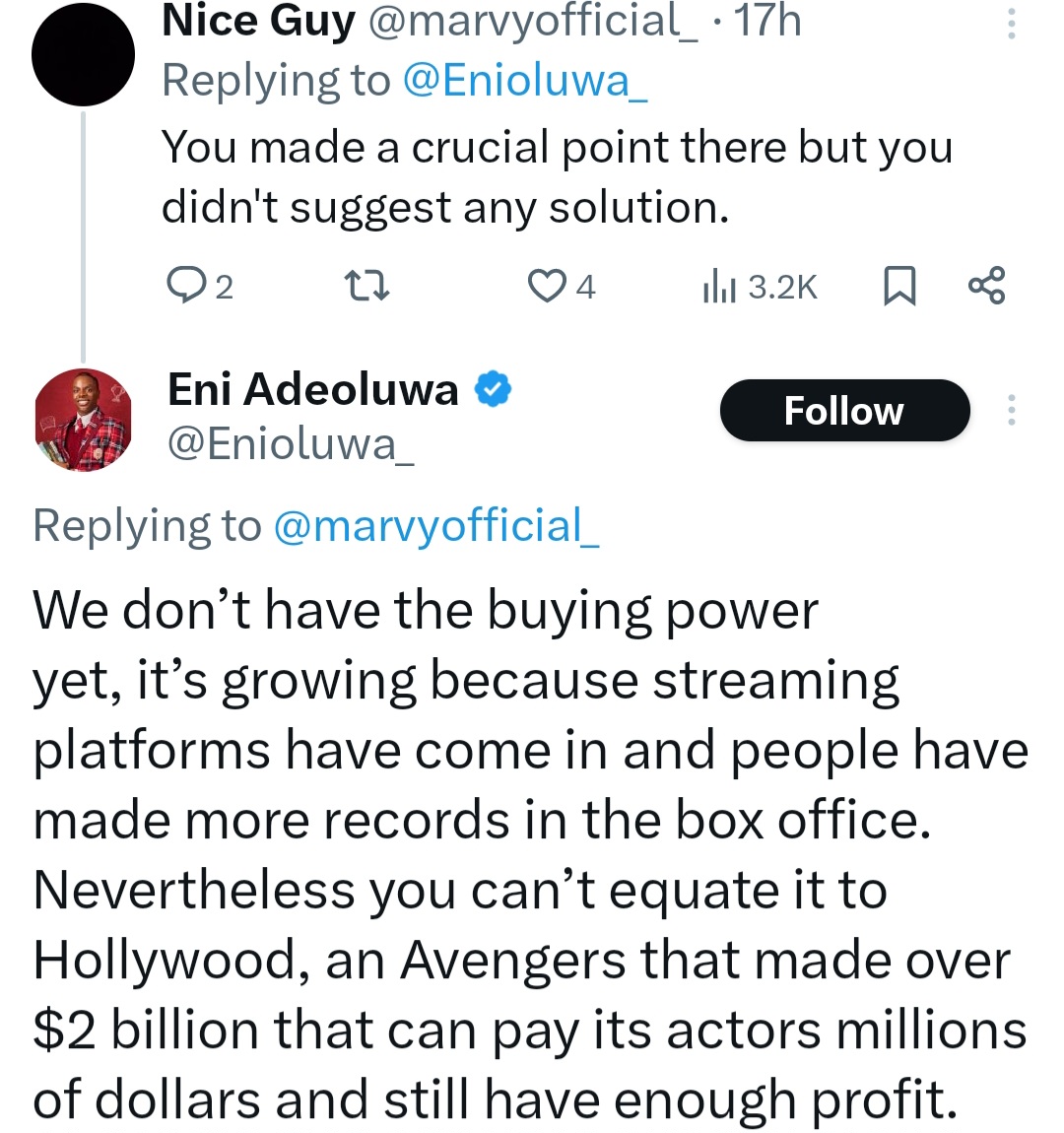
Task: Click the Eni Adeoluwa display name
Action: coord(313,390)
